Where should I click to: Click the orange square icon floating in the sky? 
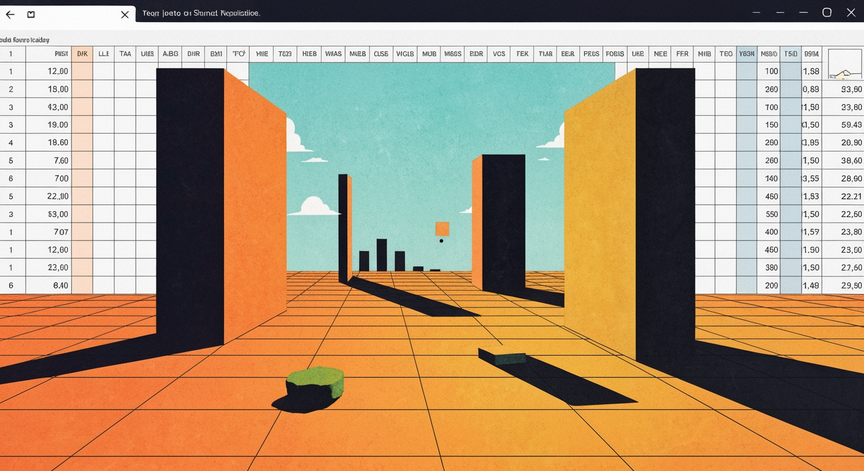[442, 229]
